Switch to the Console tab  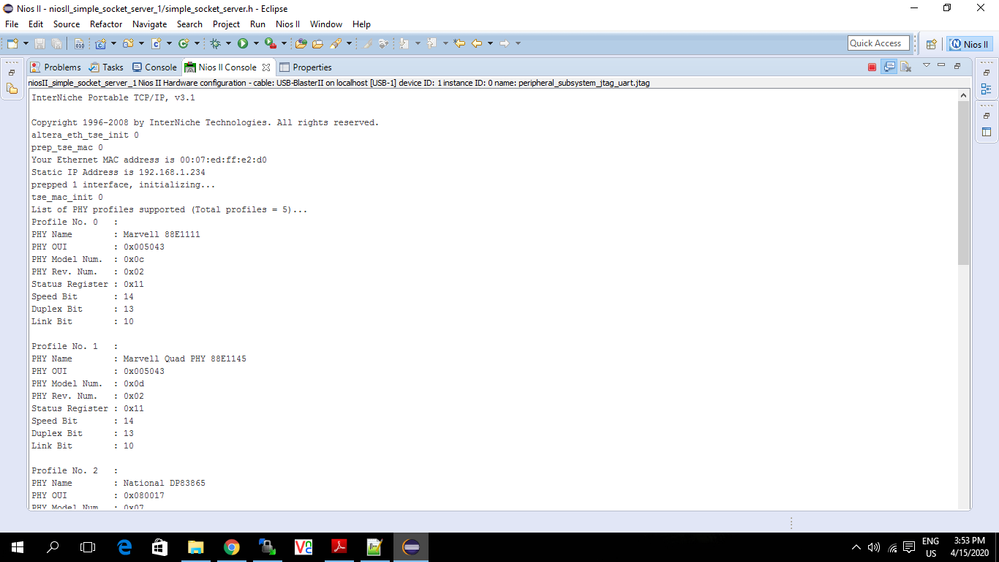coord(154,67)
